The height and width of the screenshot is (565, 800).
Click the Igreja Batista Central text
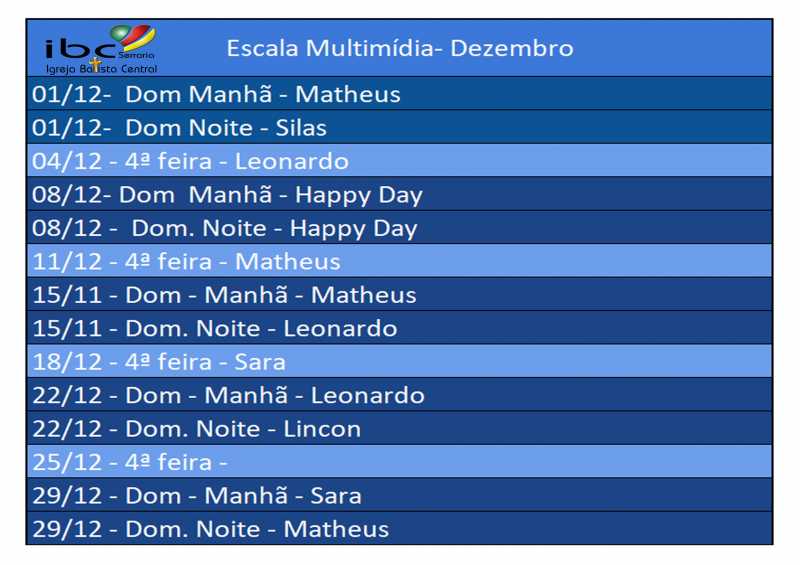(x=101, y=68)
